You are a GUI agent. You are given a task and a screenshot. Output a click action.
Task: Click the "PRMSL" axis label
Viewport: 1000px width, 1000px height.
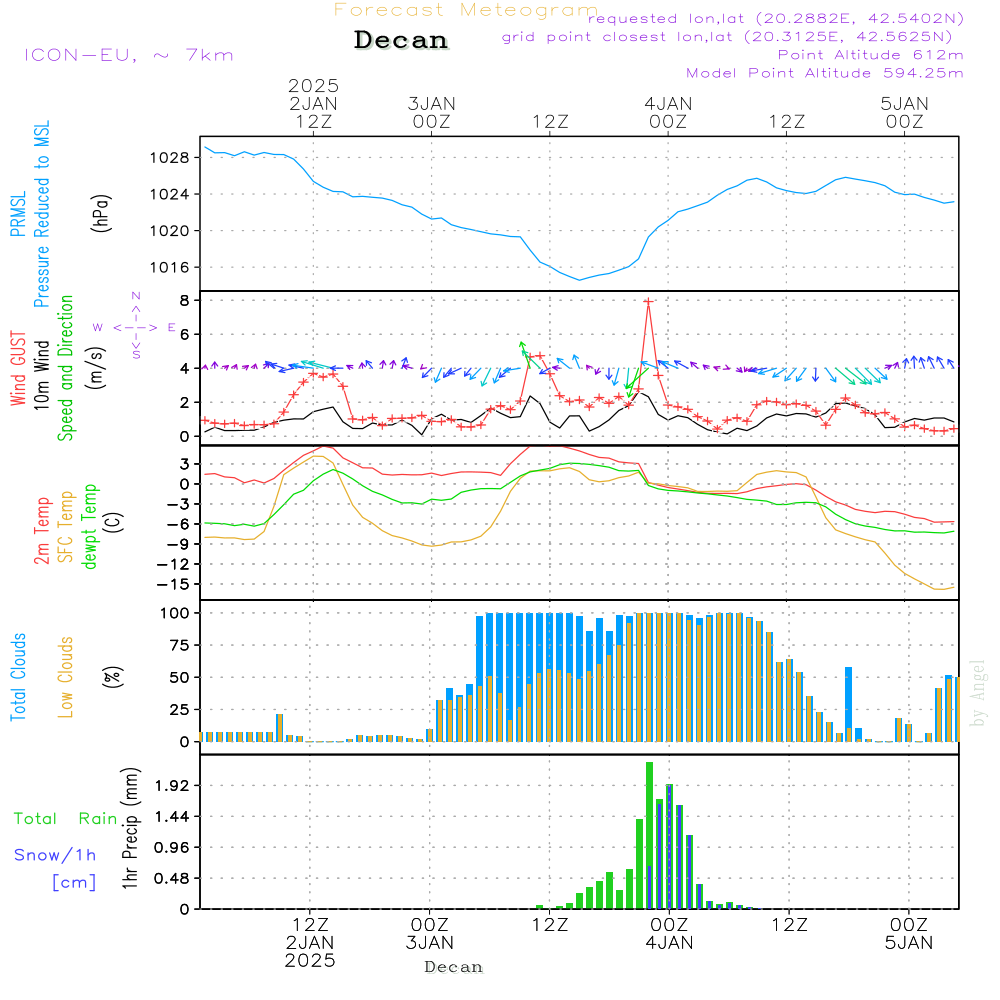[x=18, y=214]
